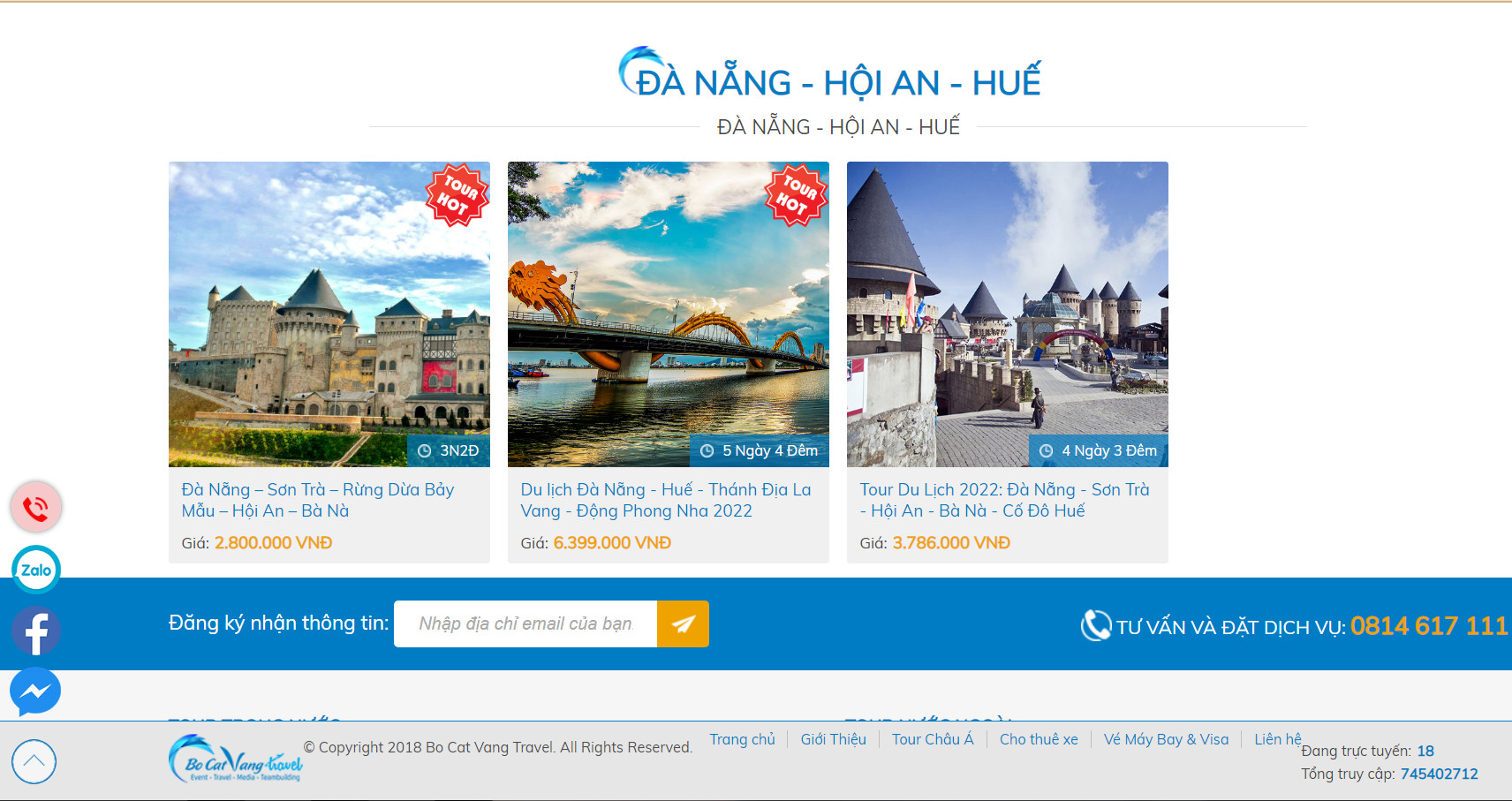
Task: Open the Giới Thiệu footer link
Action: point(833,739)
